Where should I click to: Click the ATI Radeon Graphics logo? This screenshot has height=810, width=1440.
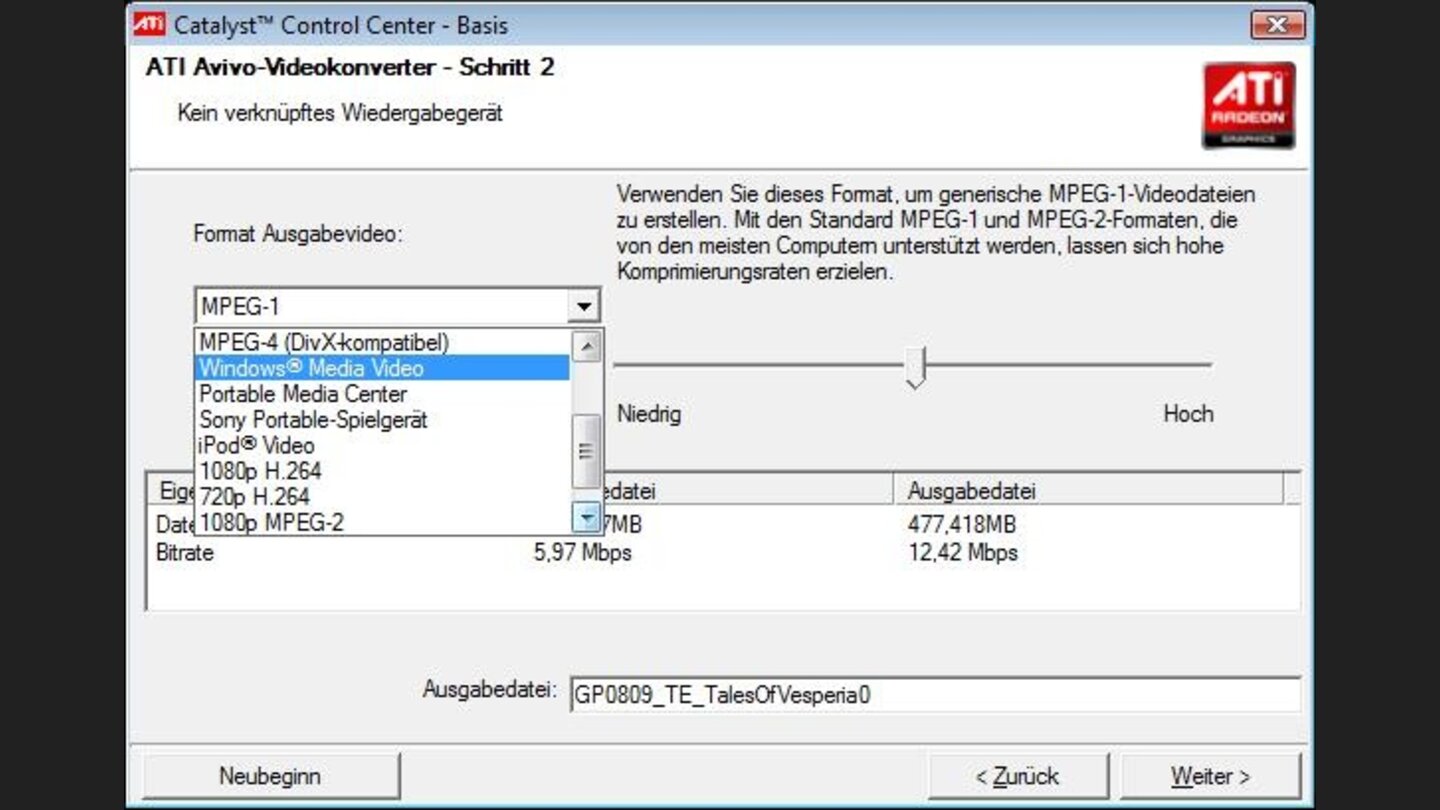pos(1248,105)
